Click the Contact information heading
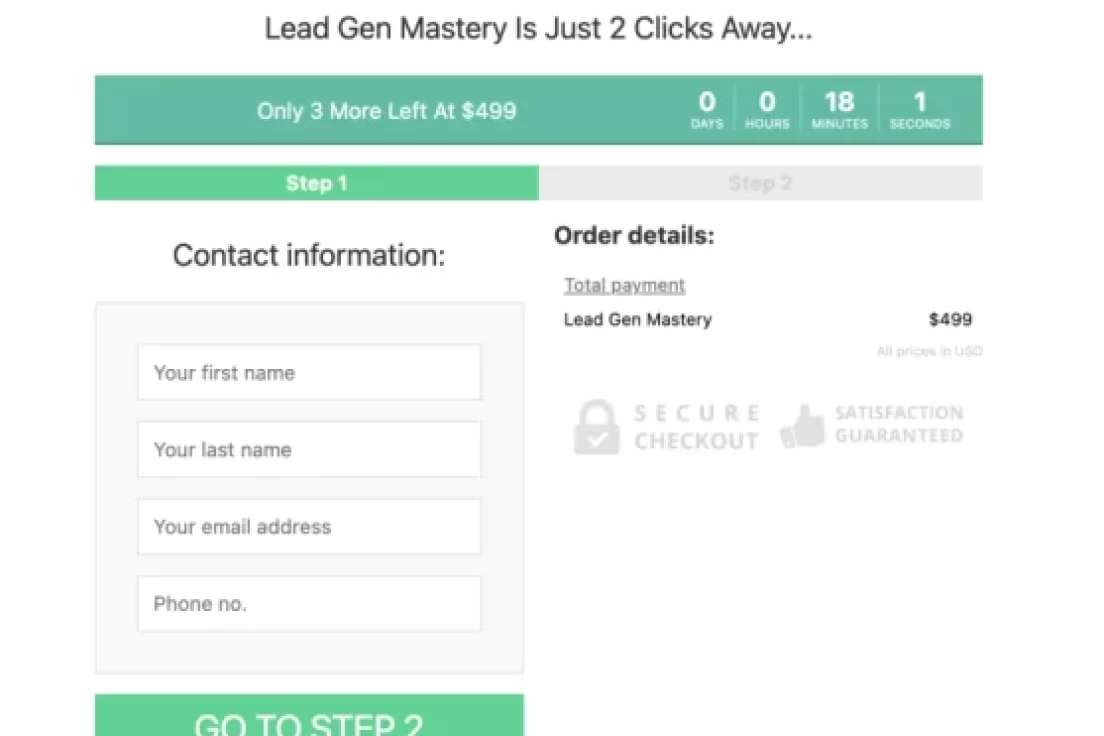1104x736 pixels. click(x=309, y=255)
